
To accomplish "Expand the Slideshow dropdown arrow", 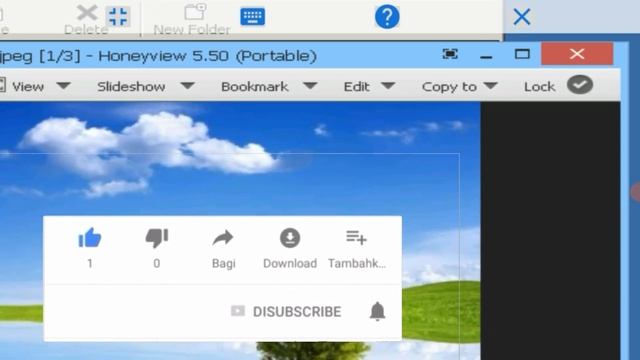I will point(187,86).
